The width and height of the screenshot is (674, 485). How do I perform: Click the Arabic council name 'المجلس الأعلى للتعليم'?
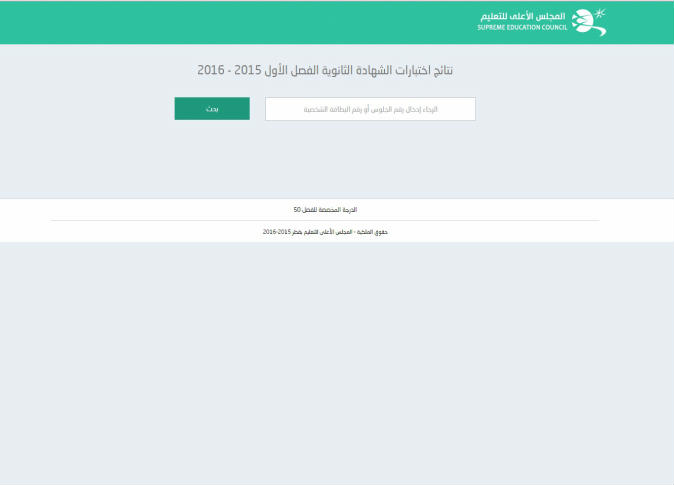[x=523, y=16]
